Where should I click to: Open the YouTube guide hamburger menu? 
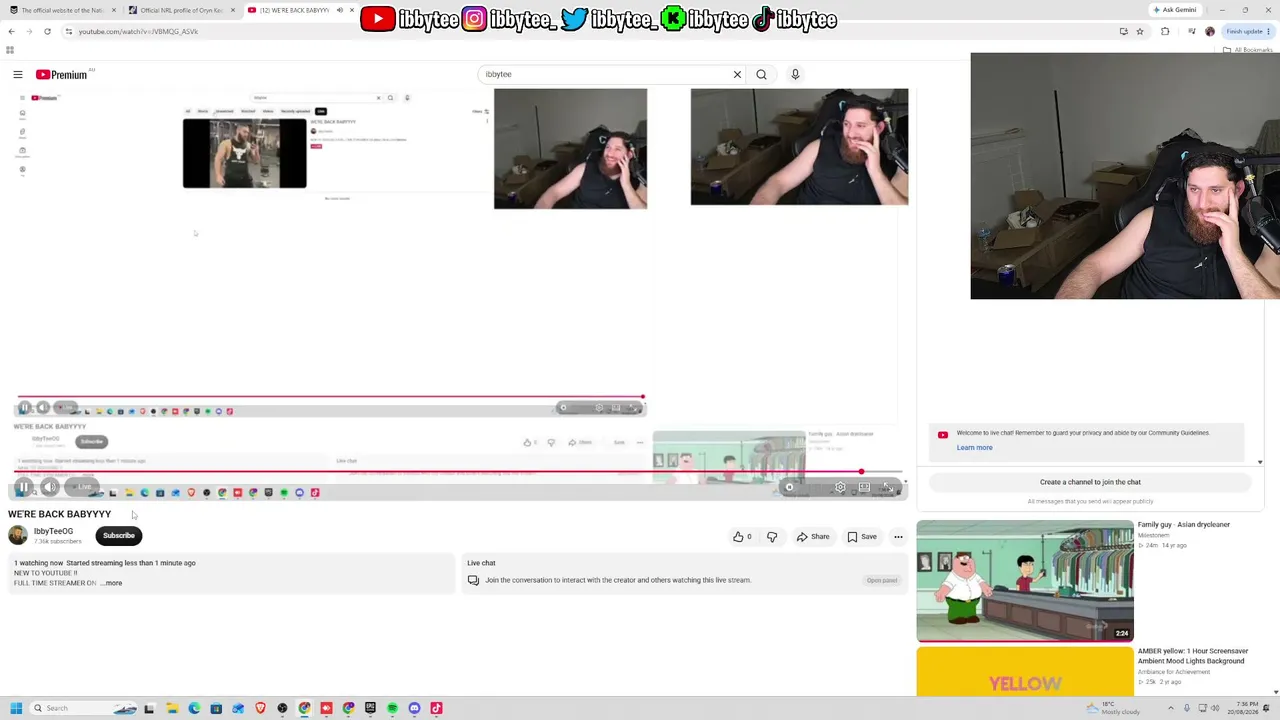[x=18, y=75]
